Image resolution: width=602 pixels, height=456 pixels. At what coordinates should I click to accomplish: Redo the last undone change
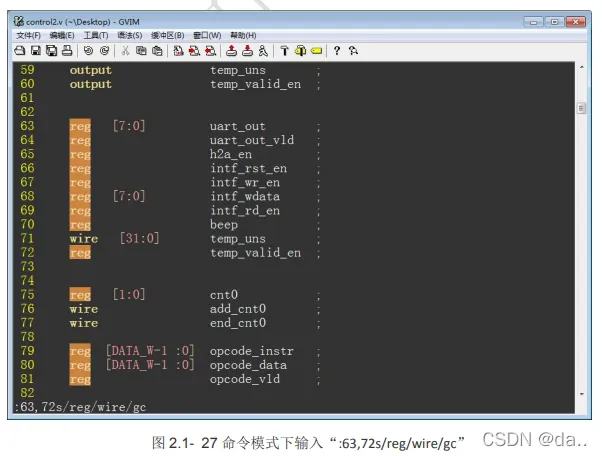(104, 51)
